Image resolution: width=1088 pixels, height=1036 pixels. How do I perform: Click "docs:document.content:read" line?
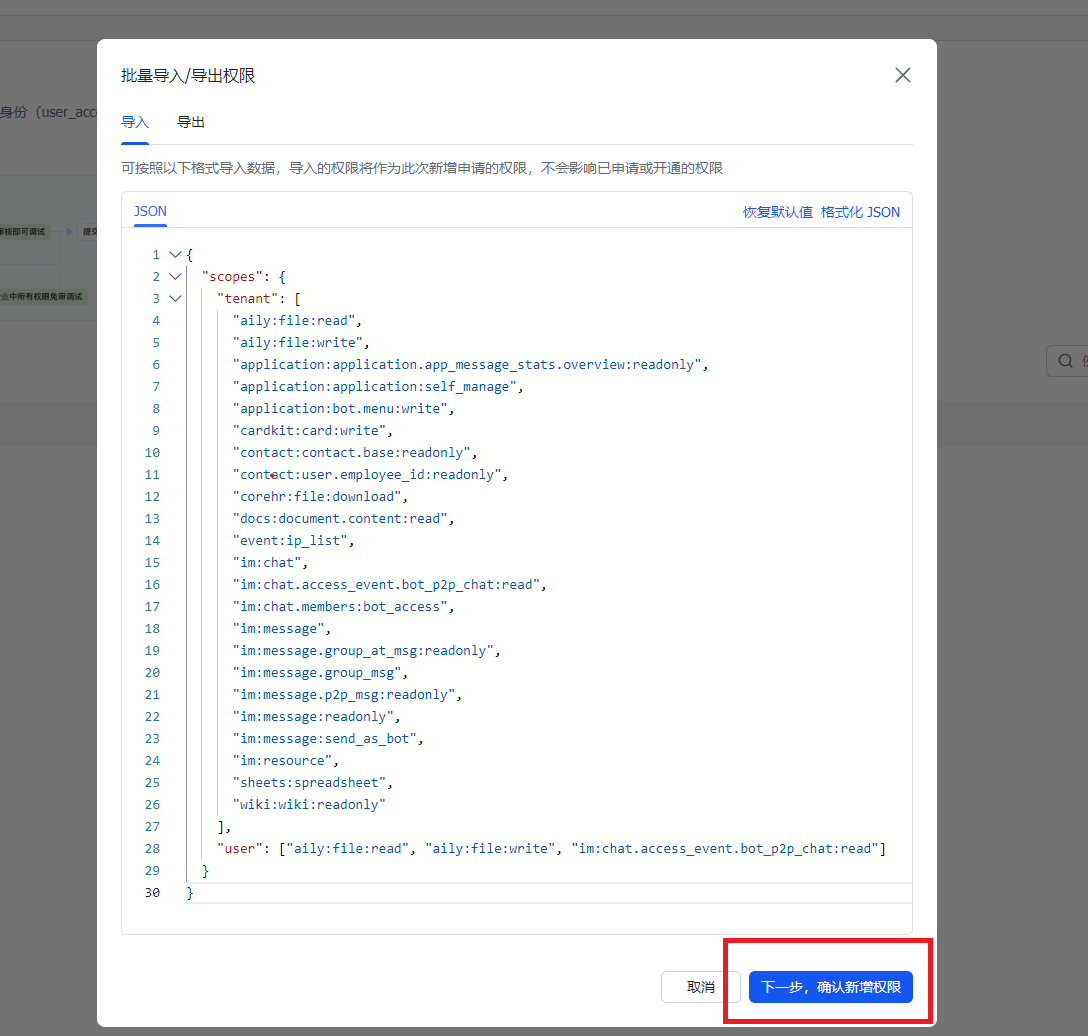(x=343, y=519)
